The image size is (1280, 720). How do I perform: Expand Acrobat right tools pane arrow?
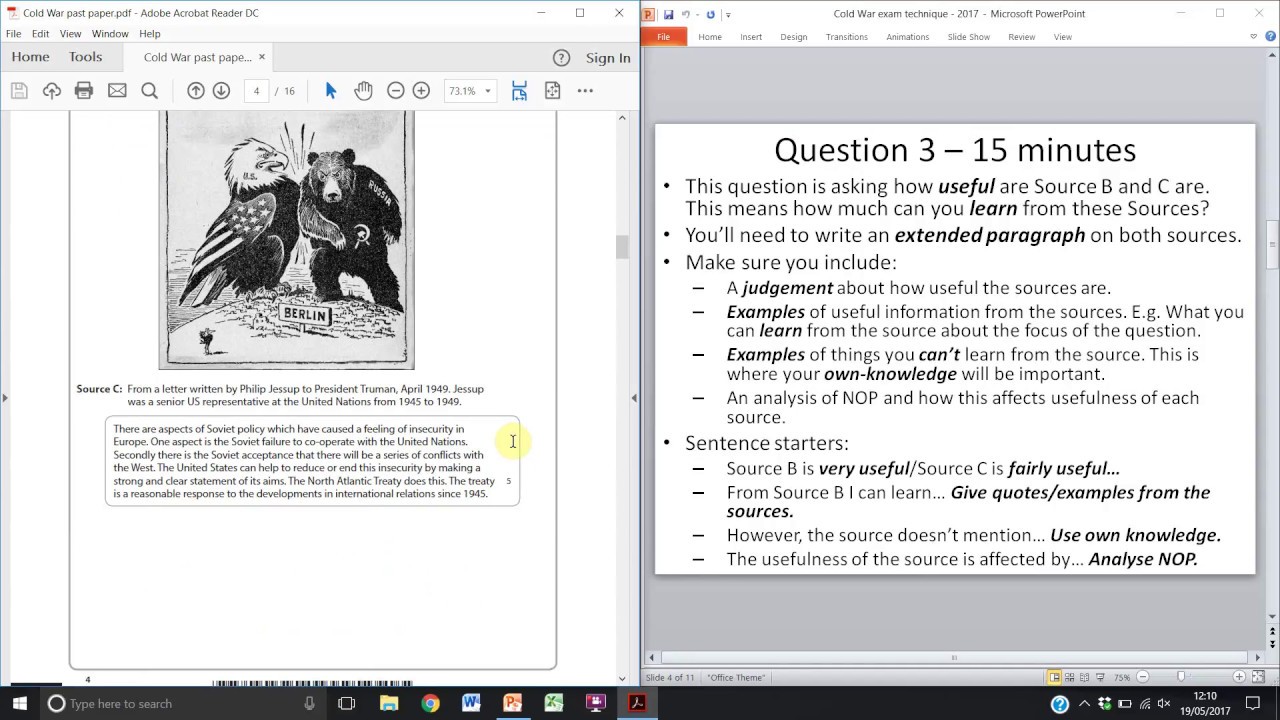[x=634, y=398]
